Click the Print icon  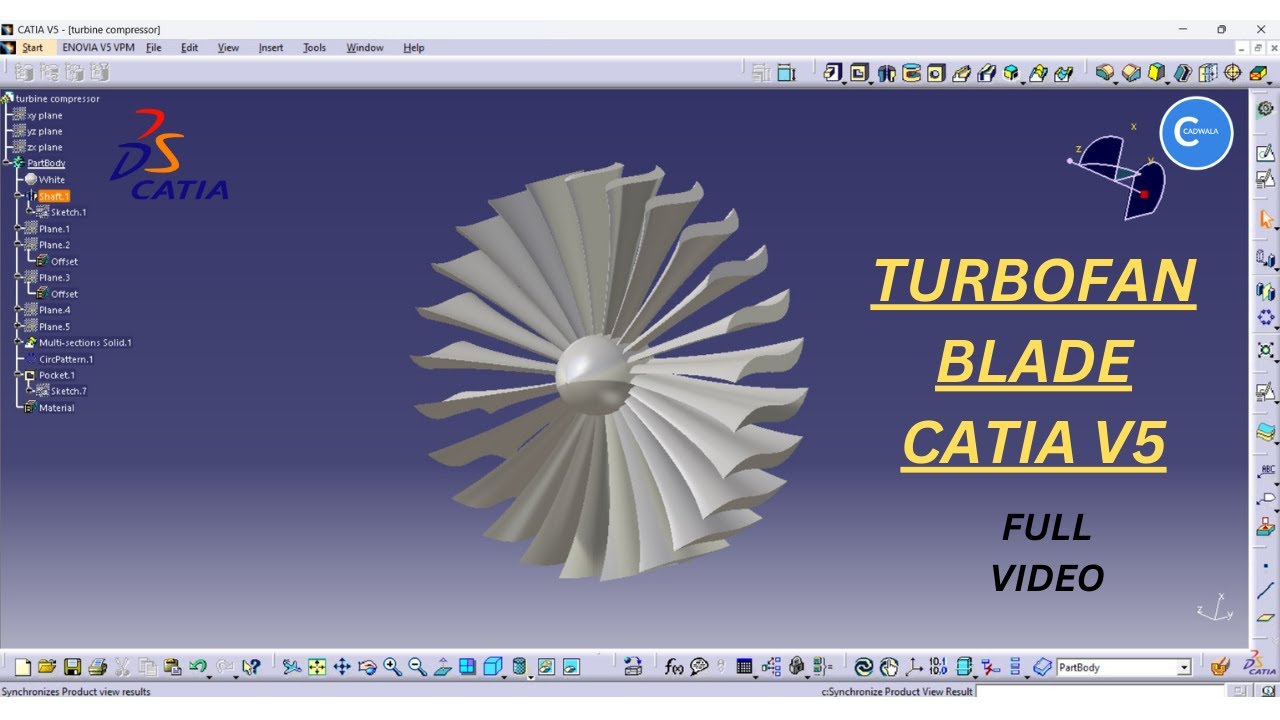tap(97, 667)
